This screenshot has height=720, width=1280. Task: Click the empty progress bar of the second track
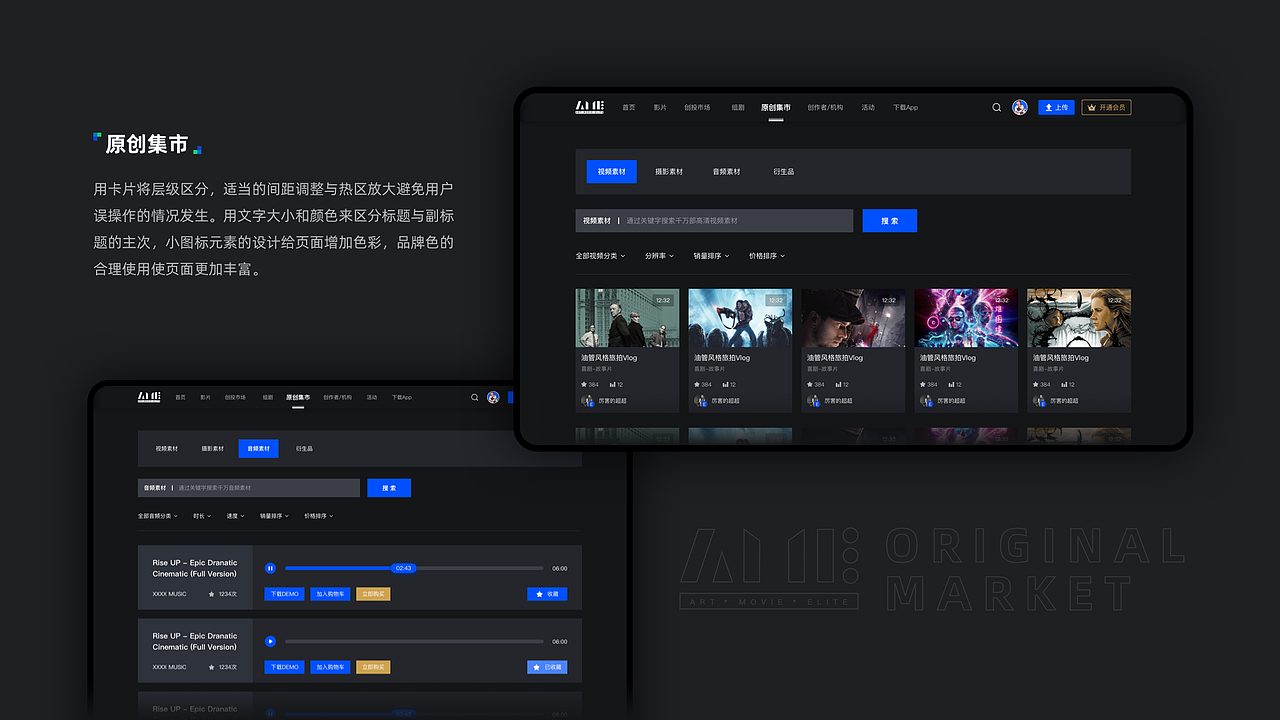(x=414, y=641)
